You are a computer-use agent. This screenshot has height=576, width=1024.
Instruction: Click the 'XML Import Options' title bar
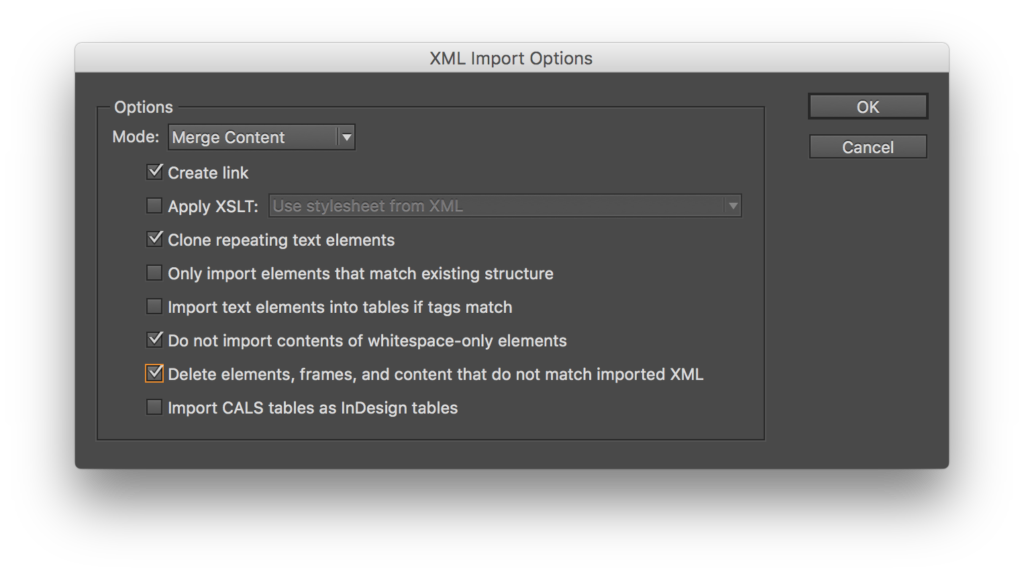click(511, 58)
